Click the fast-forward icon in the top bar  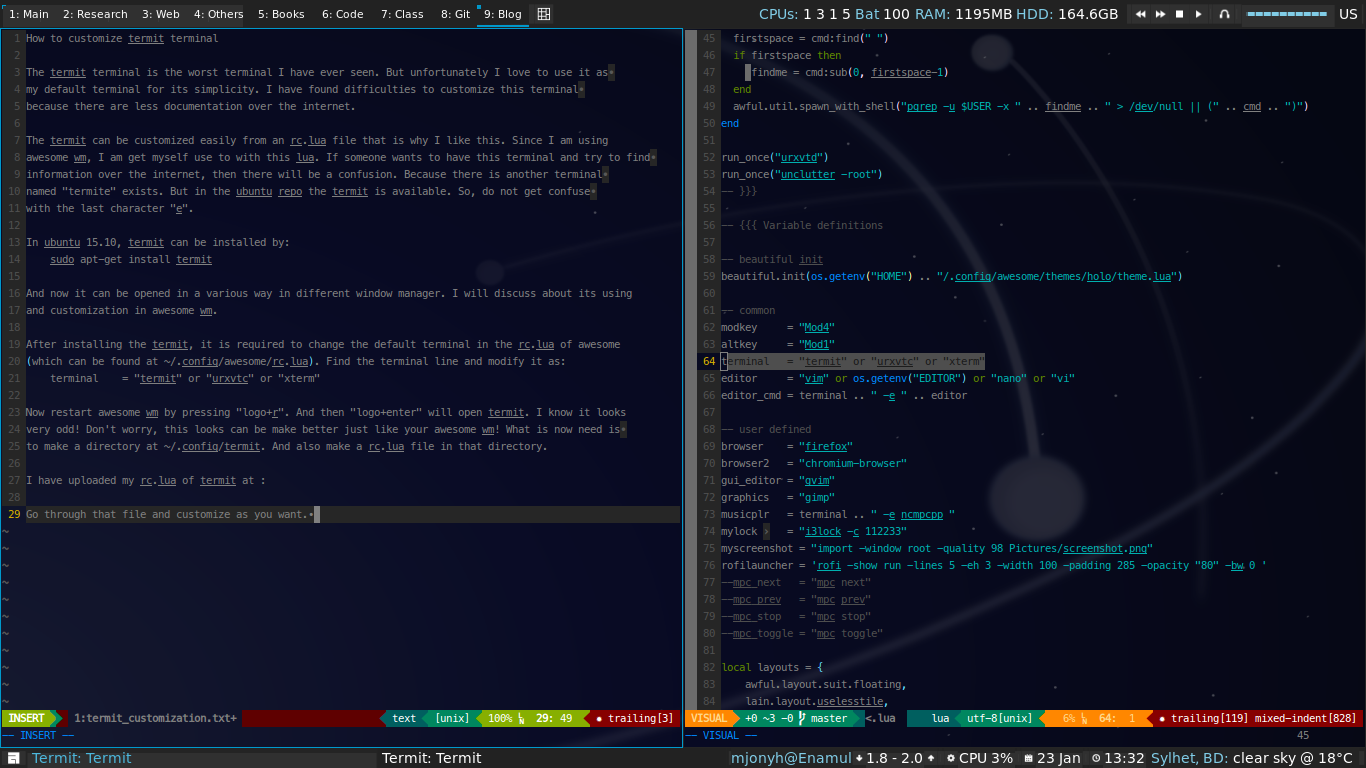pos(1160,14)
